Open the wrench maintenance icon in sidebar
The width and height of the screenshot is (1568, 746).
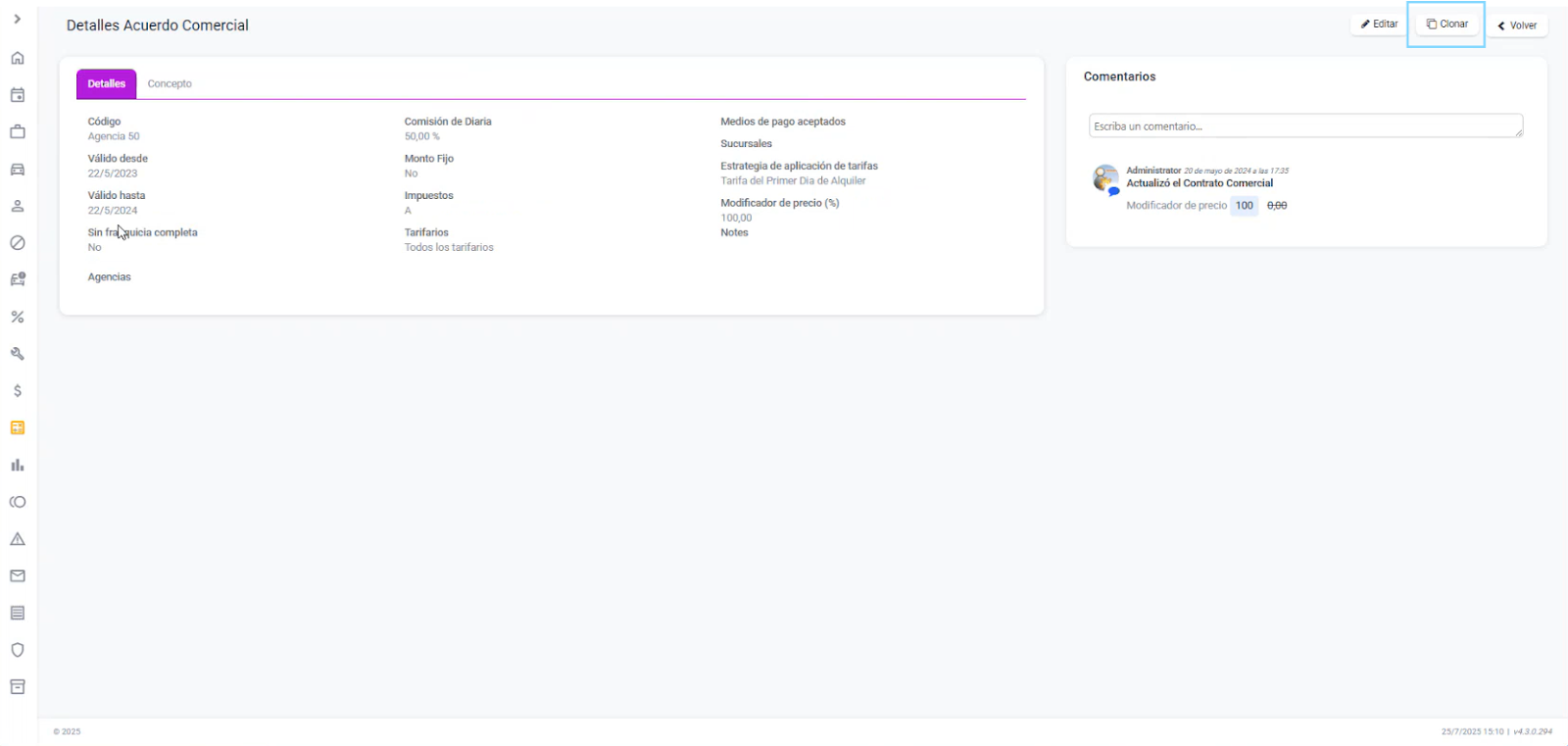18,354
